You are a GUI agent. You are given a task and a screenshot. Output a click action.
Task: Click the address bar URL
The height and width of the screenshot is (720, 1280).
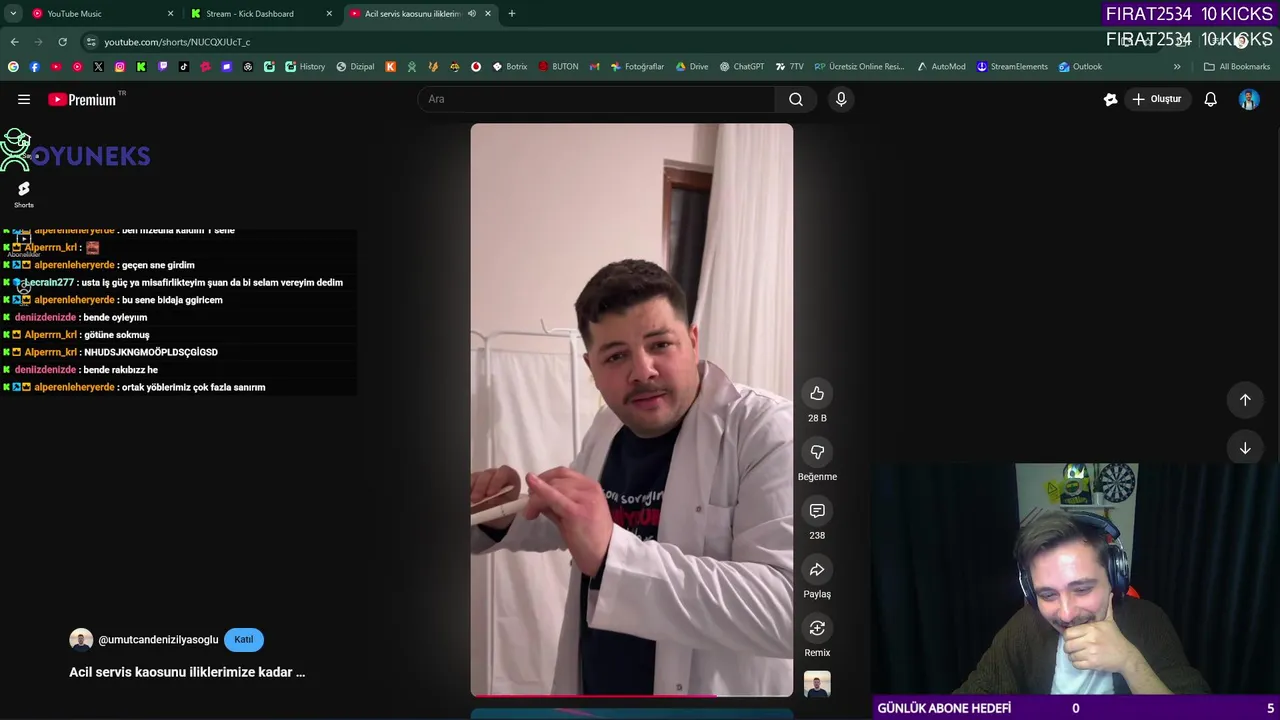pyautogui.click(x=177, y=42)
